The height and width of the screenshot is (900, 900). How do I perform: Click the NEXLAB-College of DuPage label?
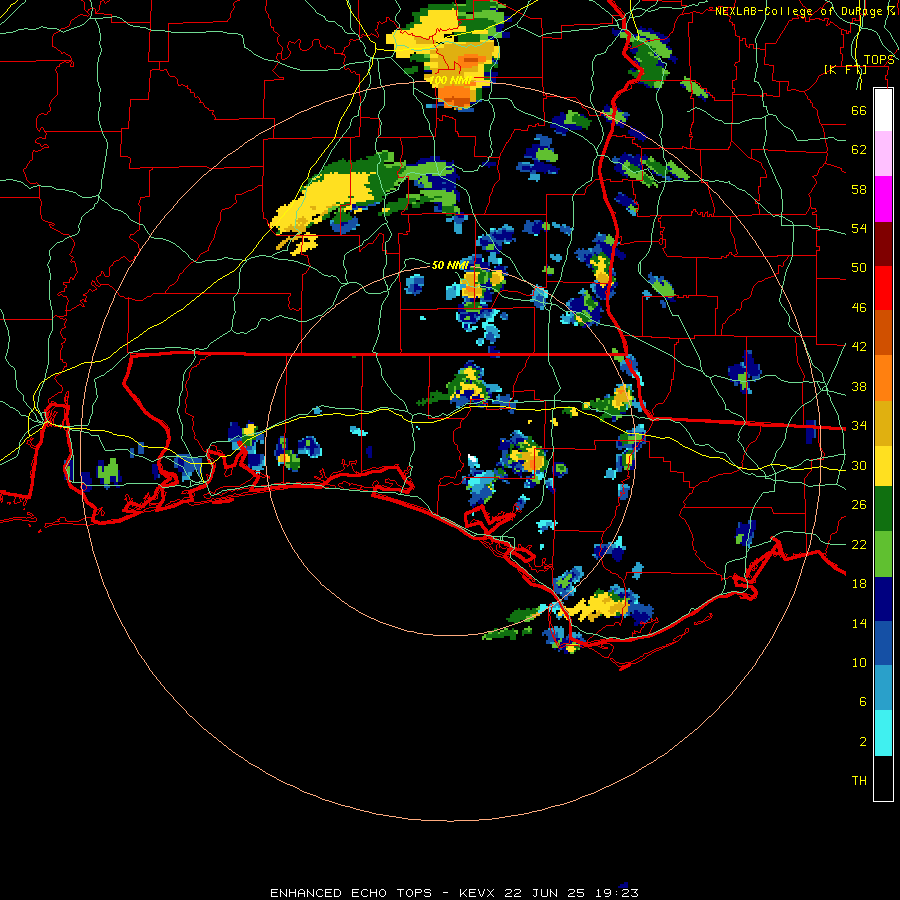pyautogui.click(x=804, y=11)
